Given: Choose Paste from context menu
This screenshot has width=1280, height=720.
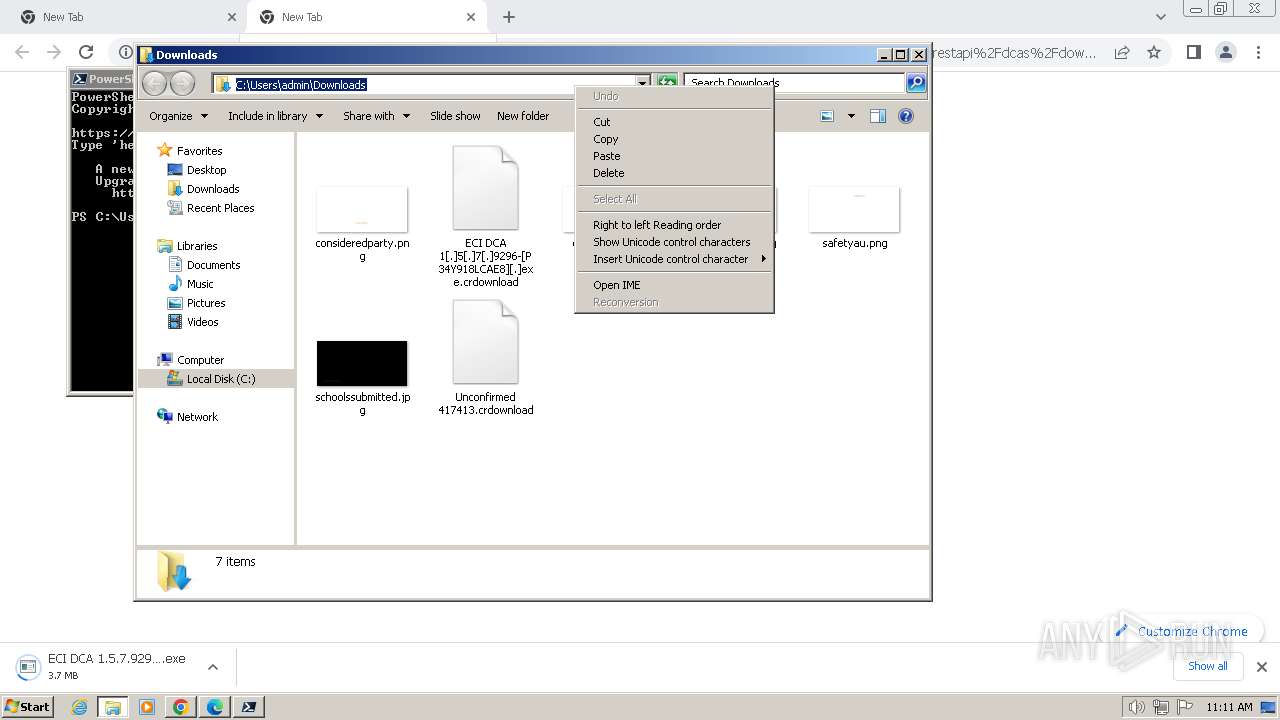Looking at the screenshot, I should (x=674, y=156).
